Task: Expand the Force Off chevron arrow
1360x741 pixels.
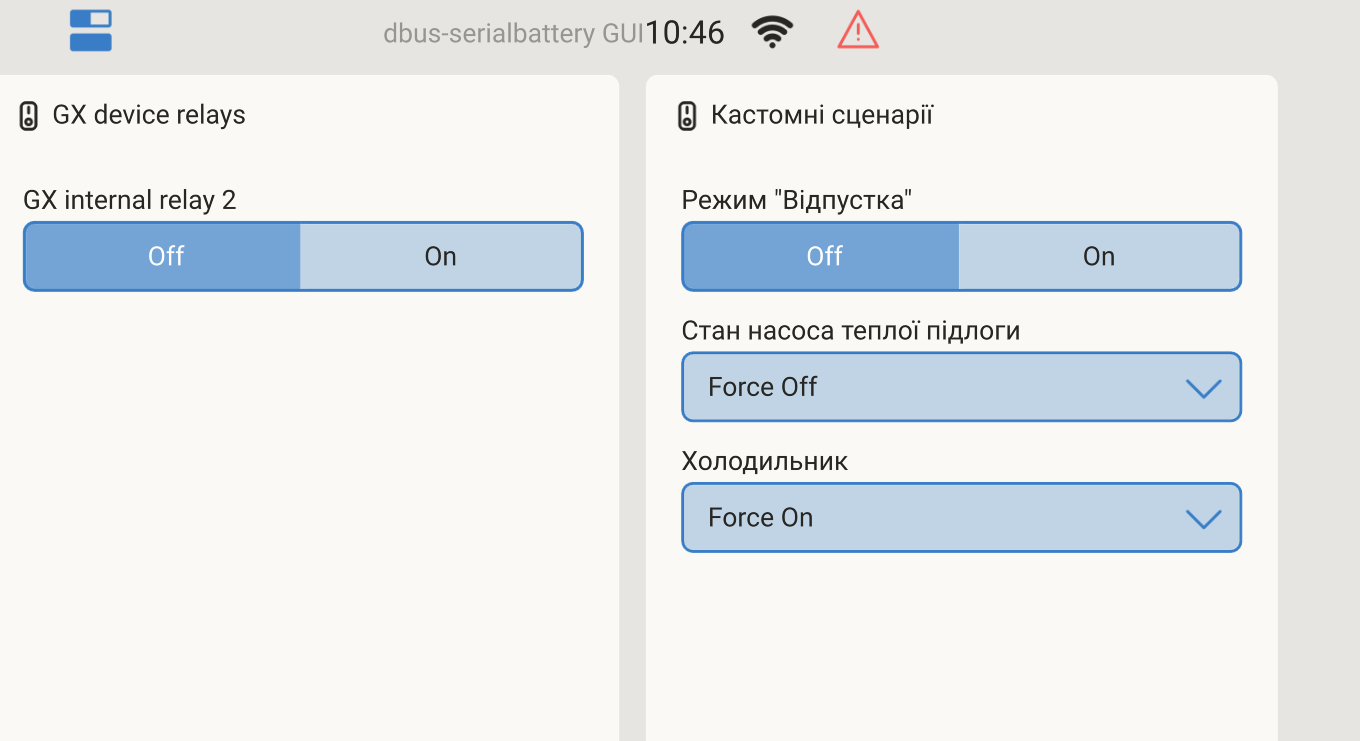Action: pyautogui.click(x=1202, y=388)
